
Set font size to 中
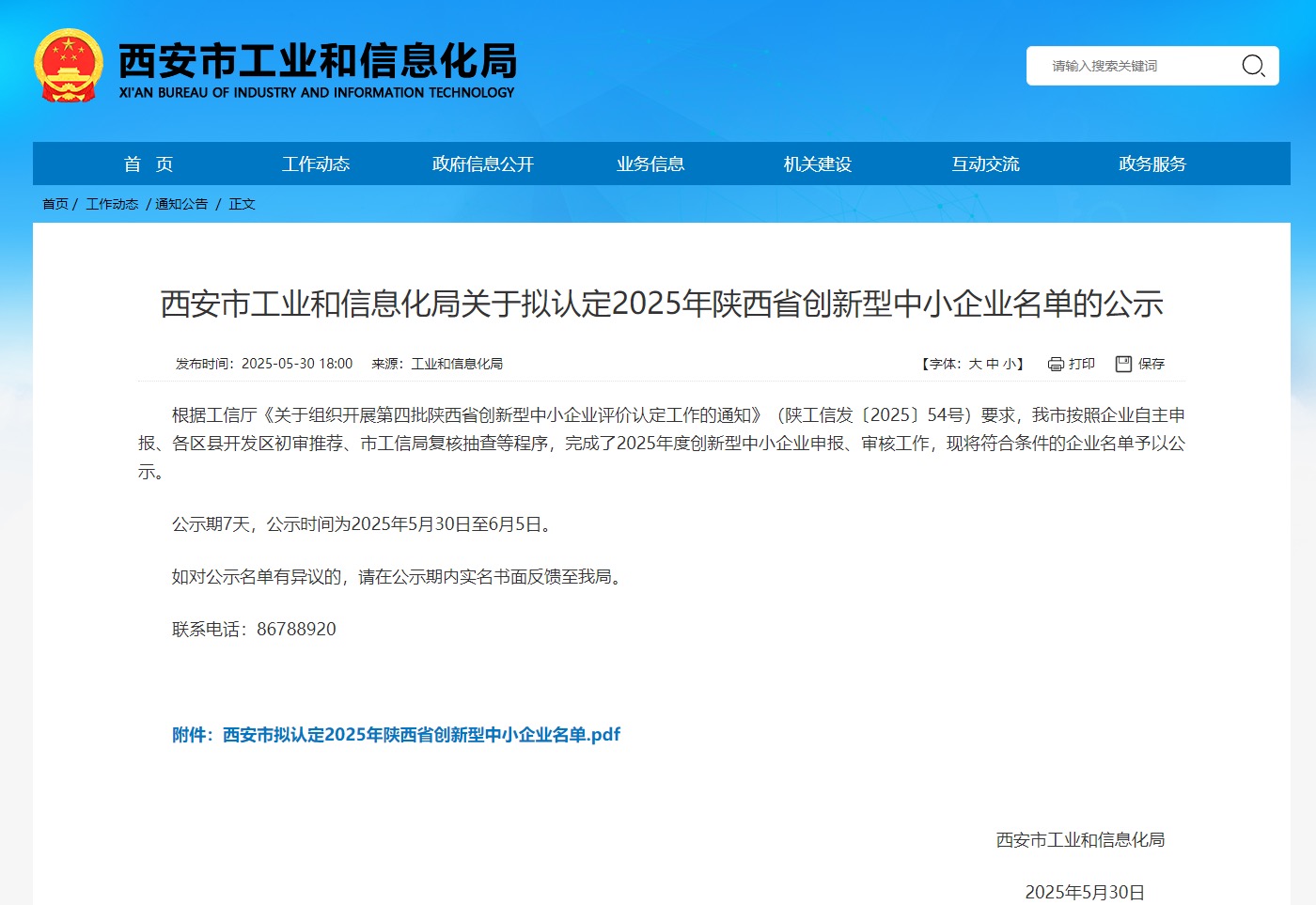coord(992,364)
